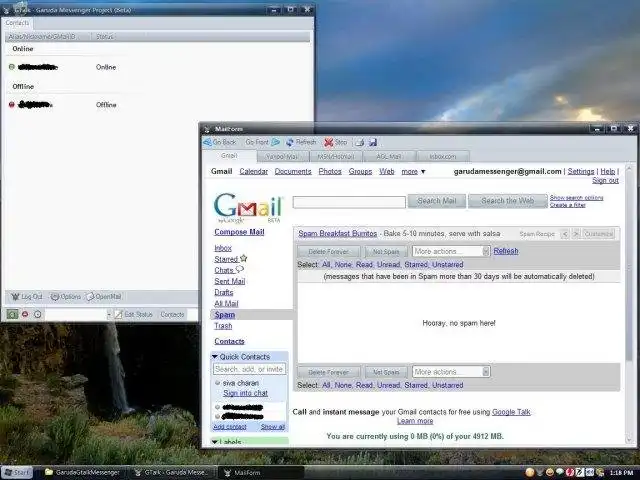Click the Gmail search input field

(x=349, y=202)
